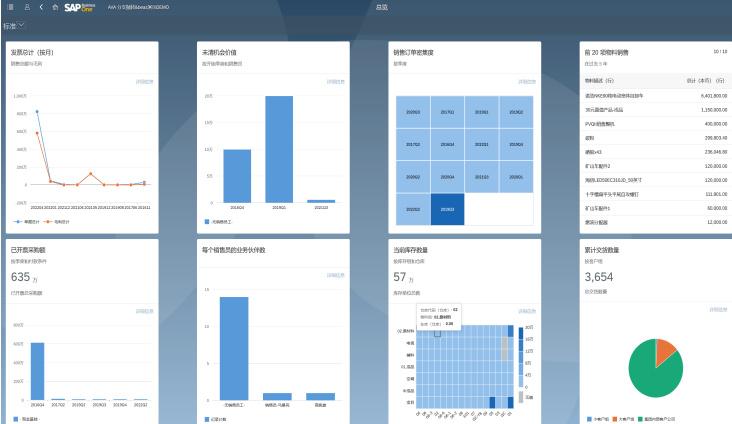This screenshot has width=732, height=424.
Task: Select the darkest cell in 销售订单密集度 heatmap
Action: (x=447, y=209)
